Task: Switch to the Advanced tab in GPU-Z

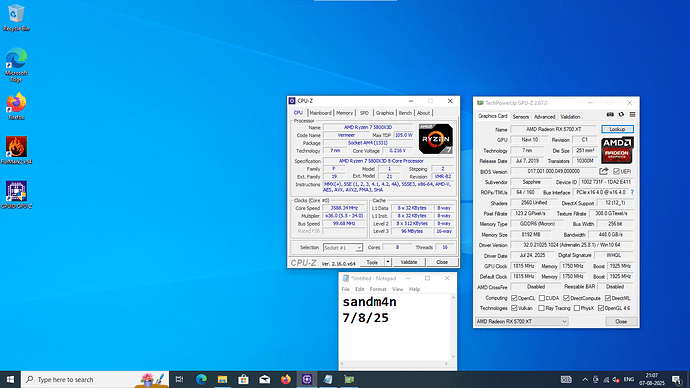Action: point(544,117)
